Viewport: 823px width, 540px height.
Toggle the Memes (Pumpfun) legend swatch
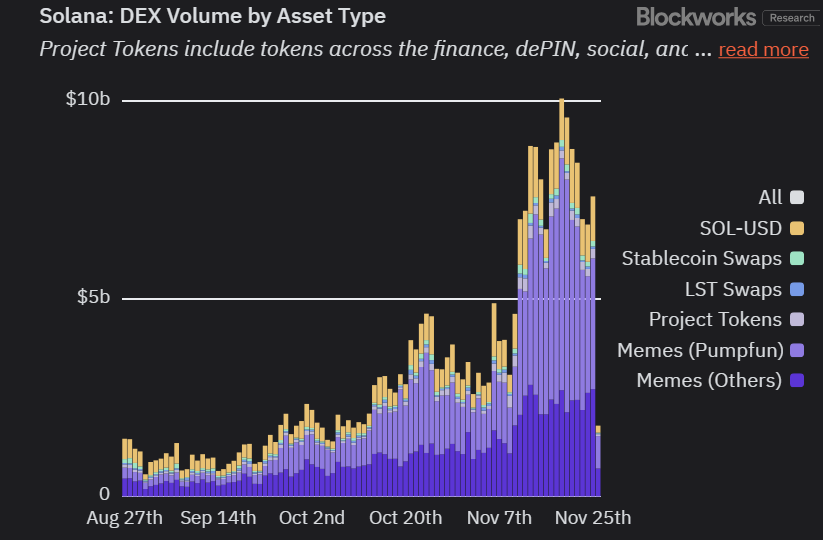[x=797, y=350]
